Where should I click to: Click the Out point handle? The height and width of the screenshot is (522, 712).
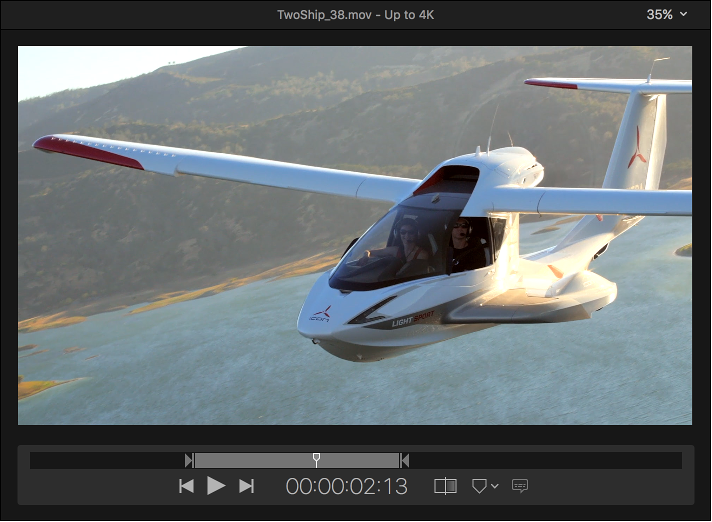click(405, 461)
